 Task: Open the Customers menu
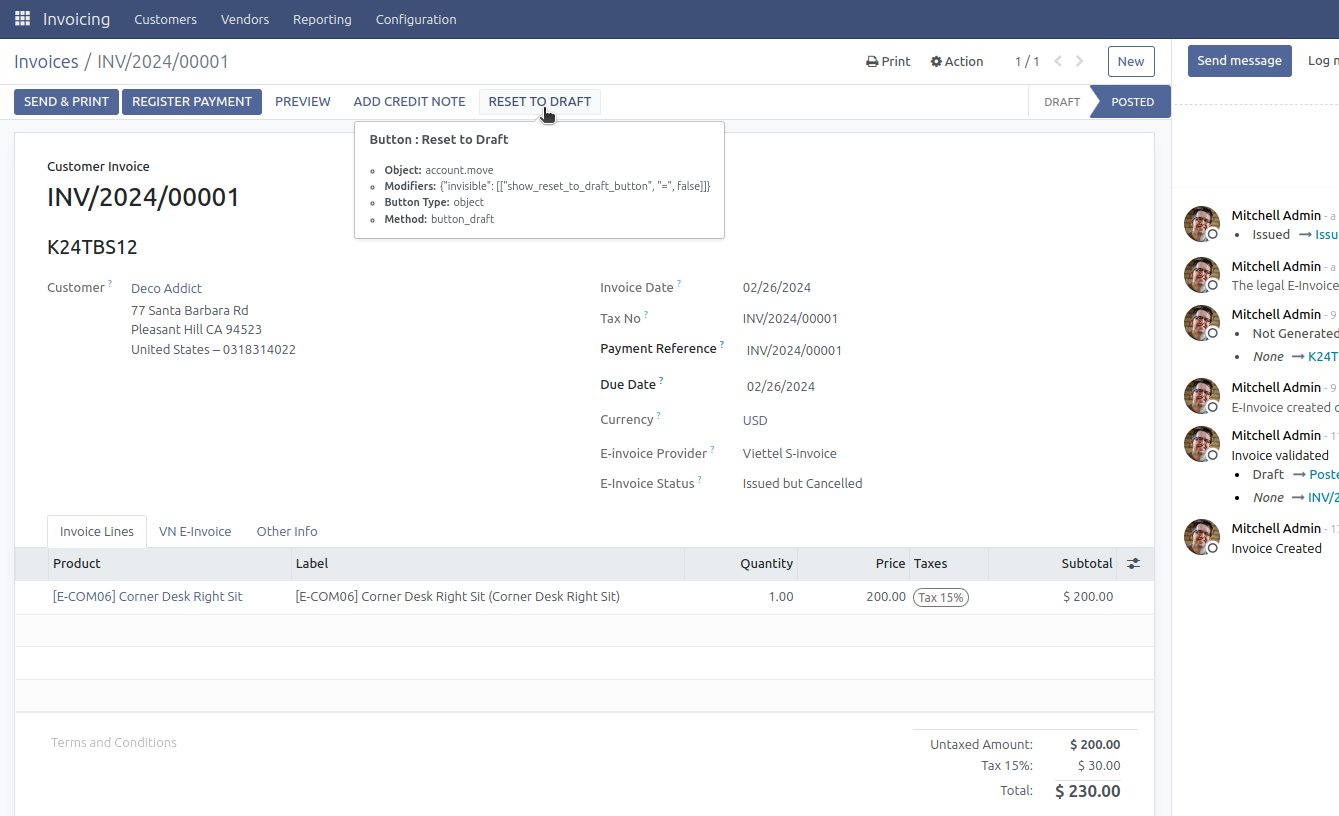(x=165, y=19)
